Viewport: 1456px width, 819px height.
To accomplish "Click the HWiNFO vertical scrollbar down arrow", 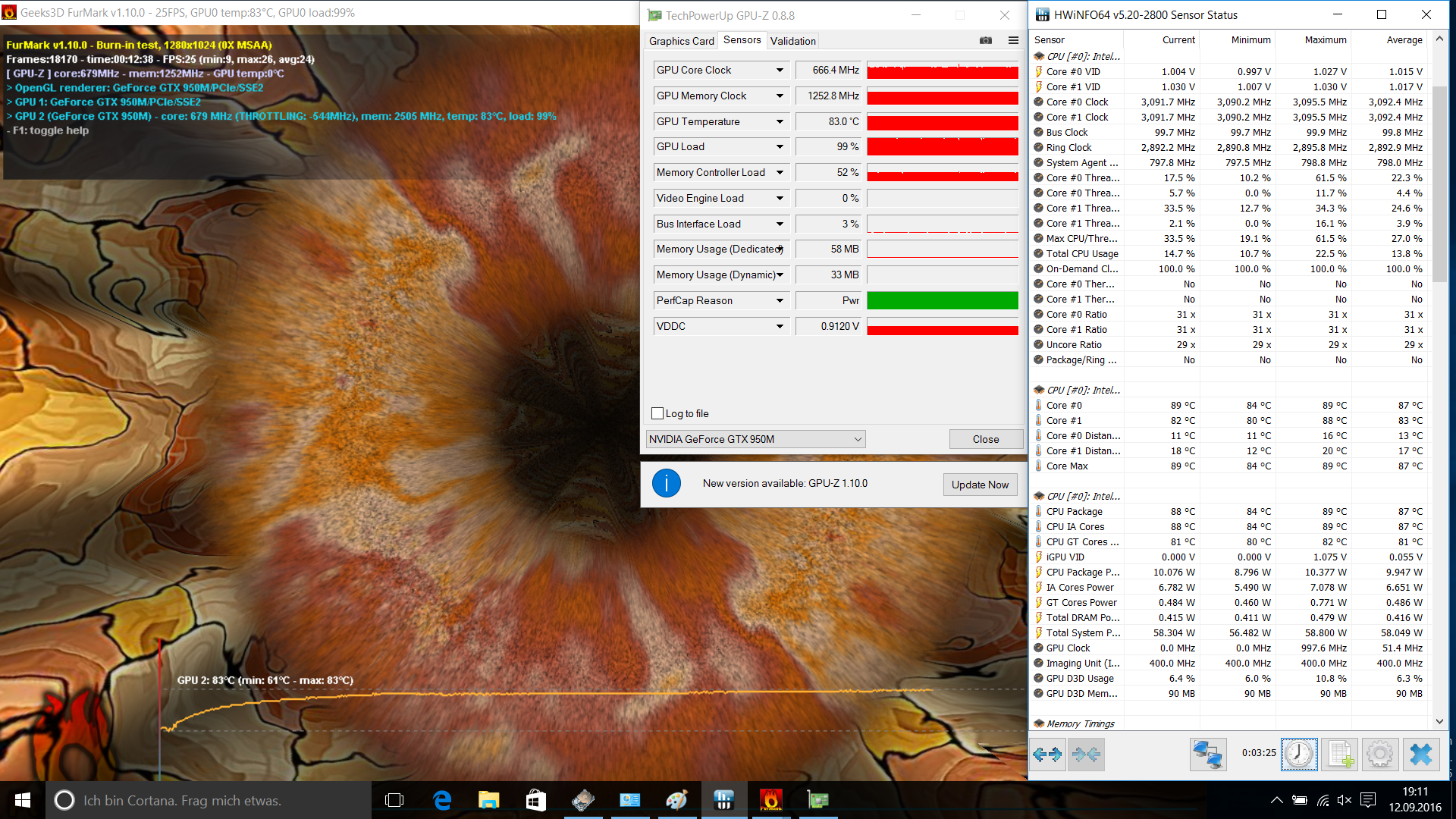I will pos(1439,722).
